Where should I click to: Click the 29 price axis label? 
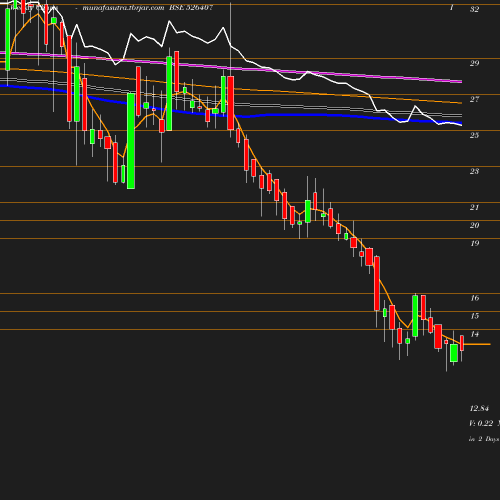tap(474, 63)
